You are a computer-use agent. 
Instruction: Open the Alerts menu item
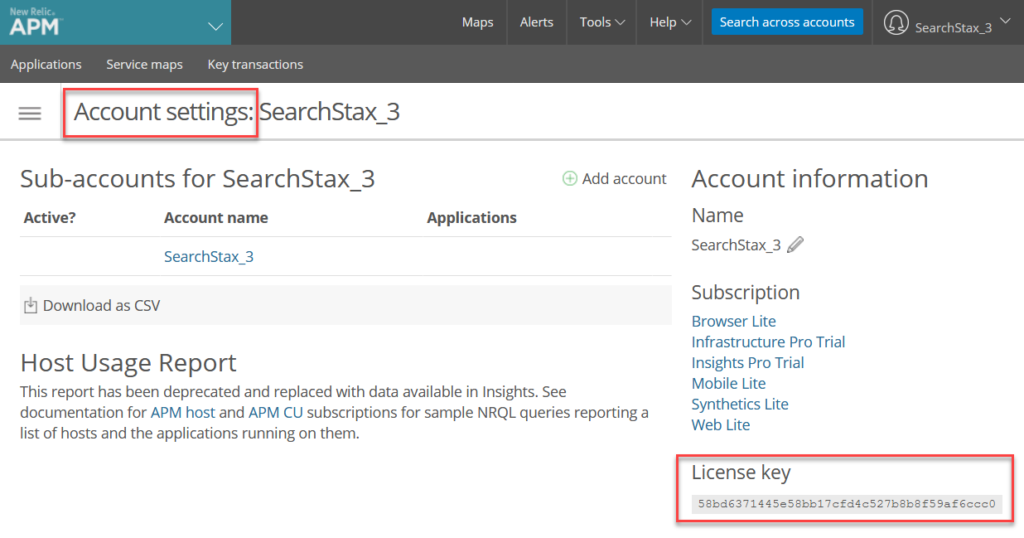tap(536, 22)
